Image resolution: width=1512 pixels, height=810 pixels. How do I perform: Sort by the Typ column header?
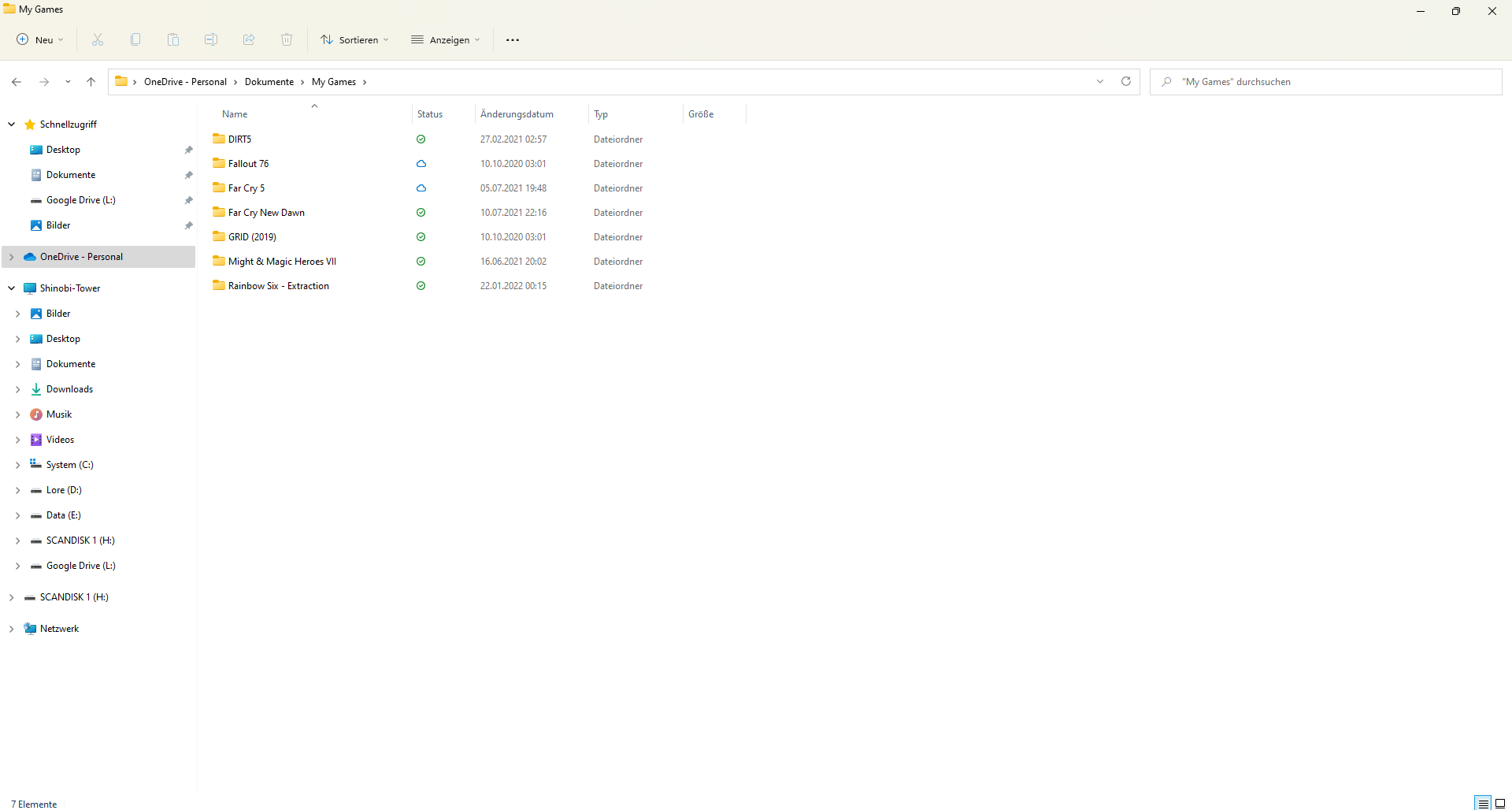[x=601, y=114]
